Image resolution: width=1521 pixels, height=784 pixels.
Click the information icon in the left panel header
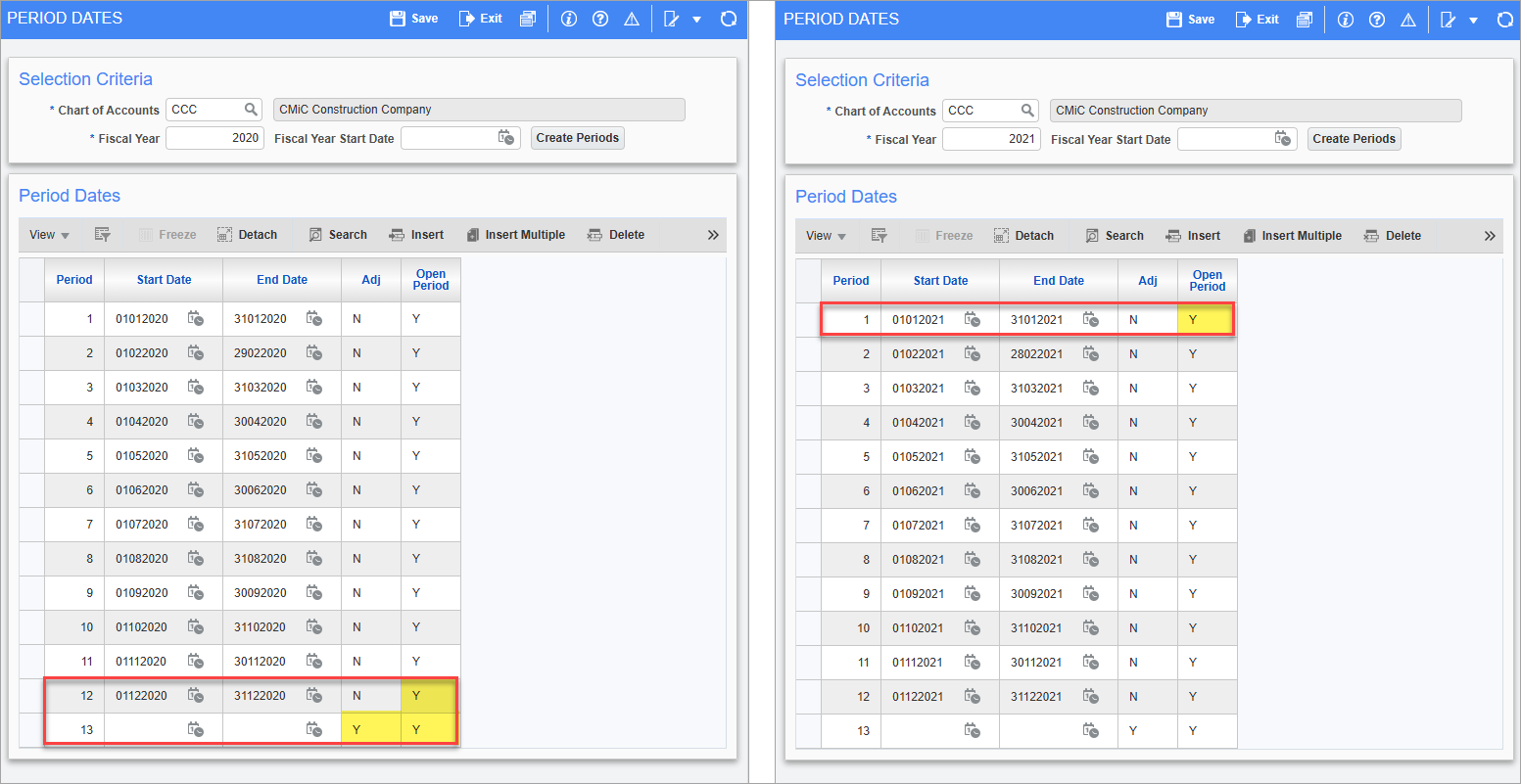coord(569,19)
